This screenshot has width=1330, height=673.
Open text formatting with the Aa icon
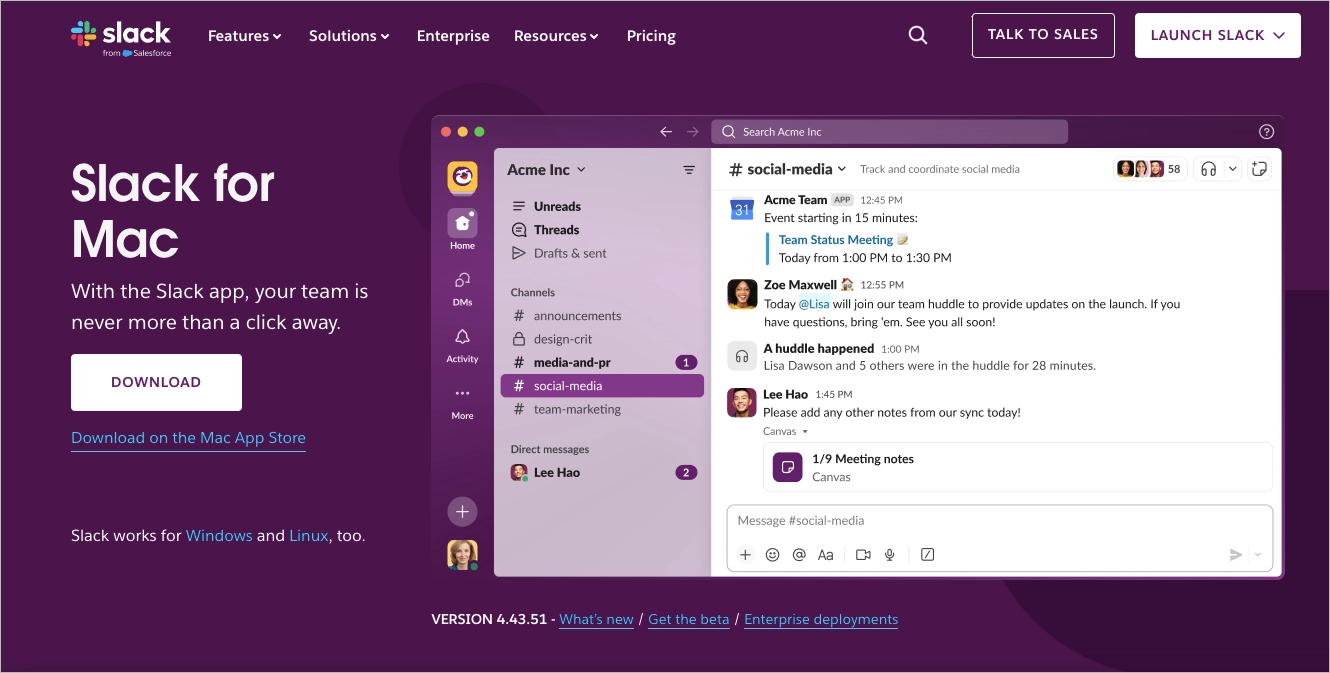tap(826, 554)
